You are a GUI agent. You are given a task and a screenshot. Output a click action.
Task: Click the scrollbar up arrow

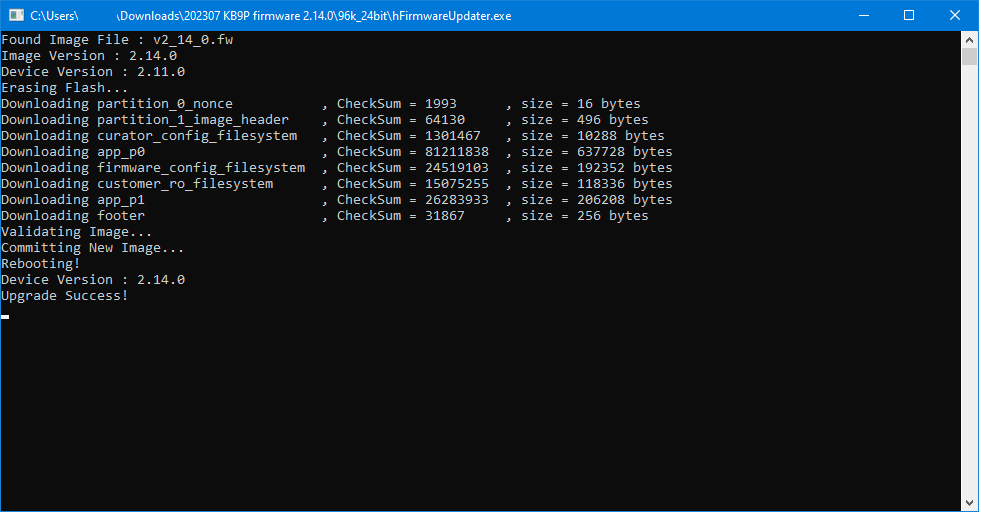point(969,40)
